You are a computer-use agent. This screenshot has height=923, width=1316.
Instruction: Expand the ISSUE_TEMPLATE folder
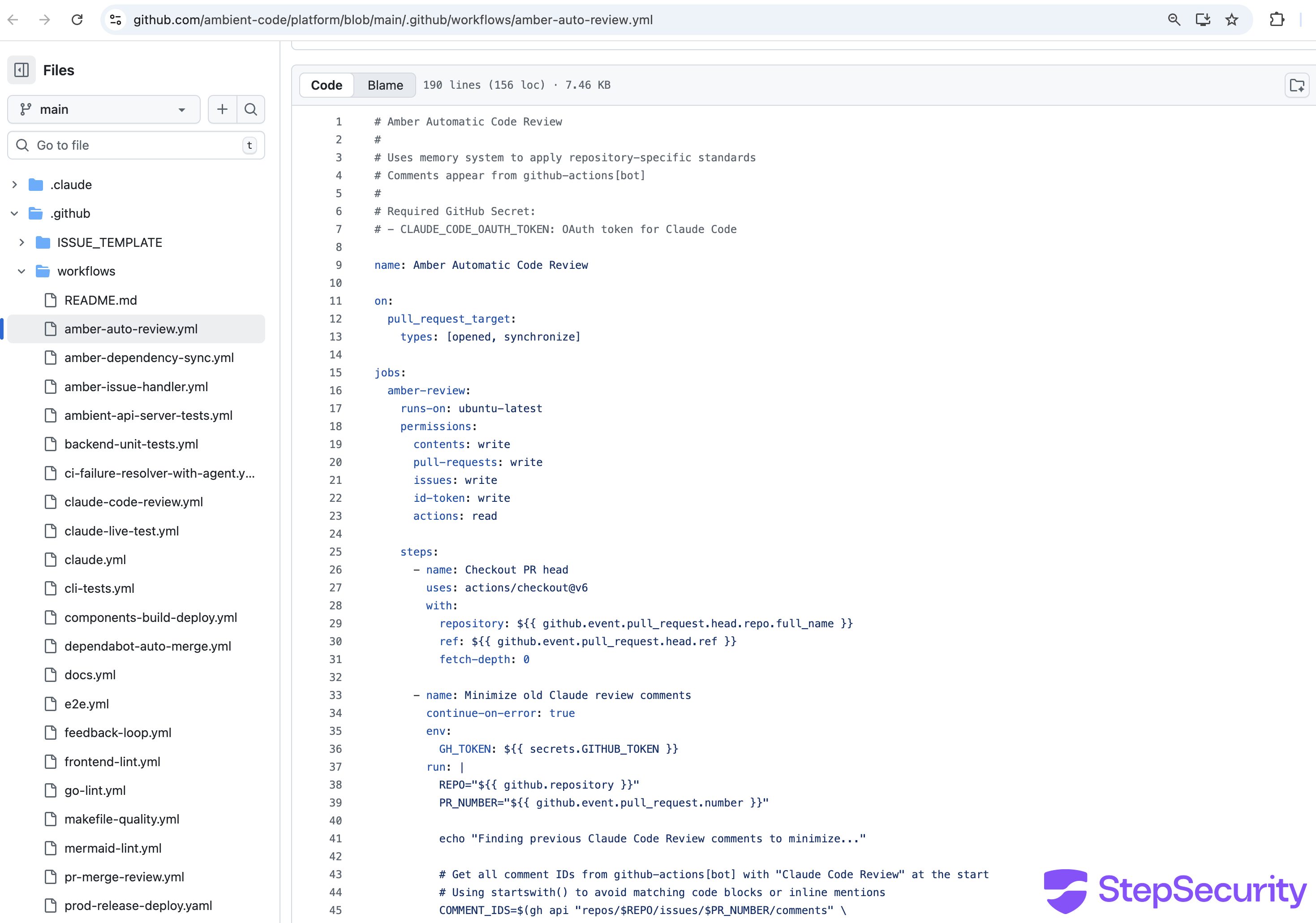coord(22,242)
